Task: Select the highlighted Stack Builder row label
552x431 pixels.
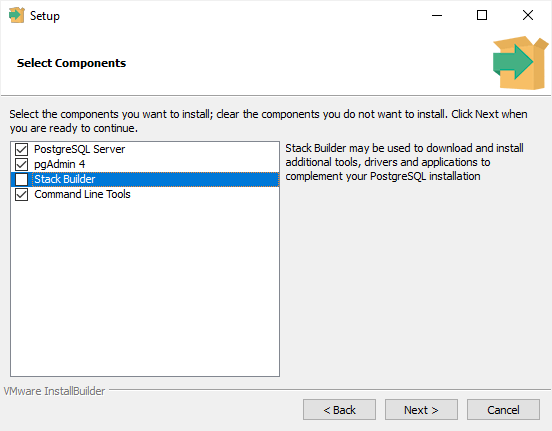Action: click(65, 179)
